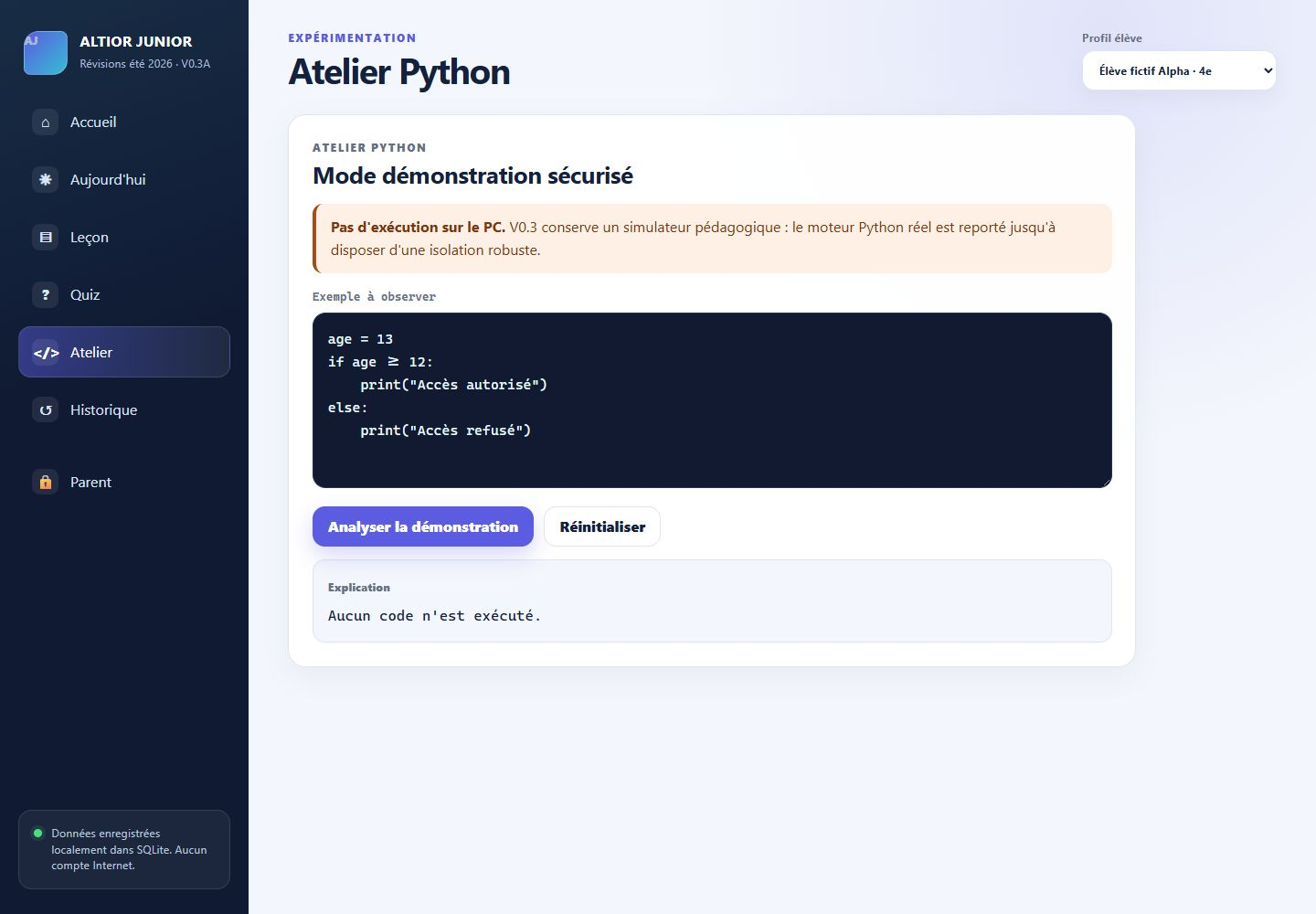Click Analyser la démonstration button
Image resolution: width=1316 pixels, height=914 pixels.
[x=423, y=526]
